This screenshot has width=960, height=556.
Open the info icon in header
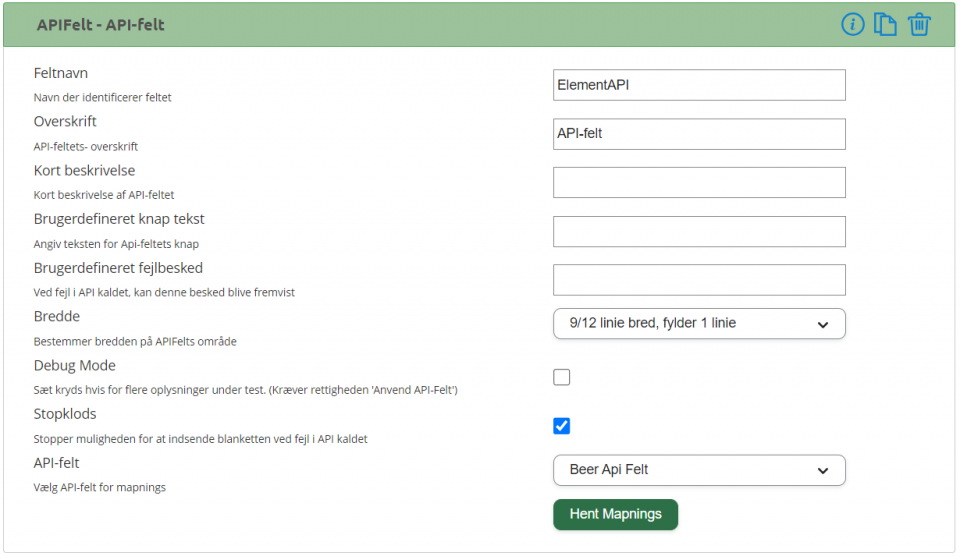[x=852, y=24]
